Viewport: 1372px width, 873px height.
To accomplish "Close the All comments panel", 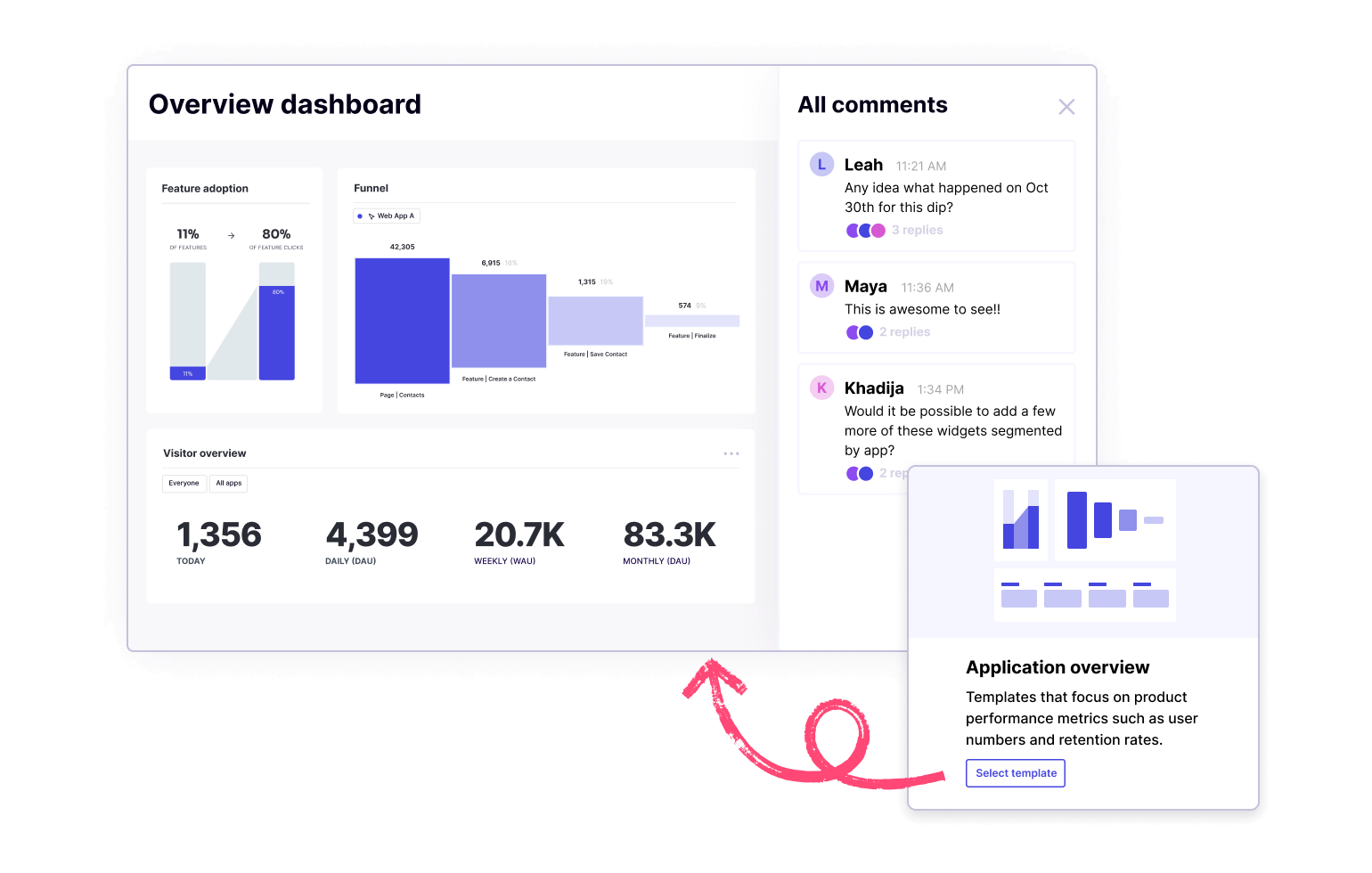I will pos(1066,107).
